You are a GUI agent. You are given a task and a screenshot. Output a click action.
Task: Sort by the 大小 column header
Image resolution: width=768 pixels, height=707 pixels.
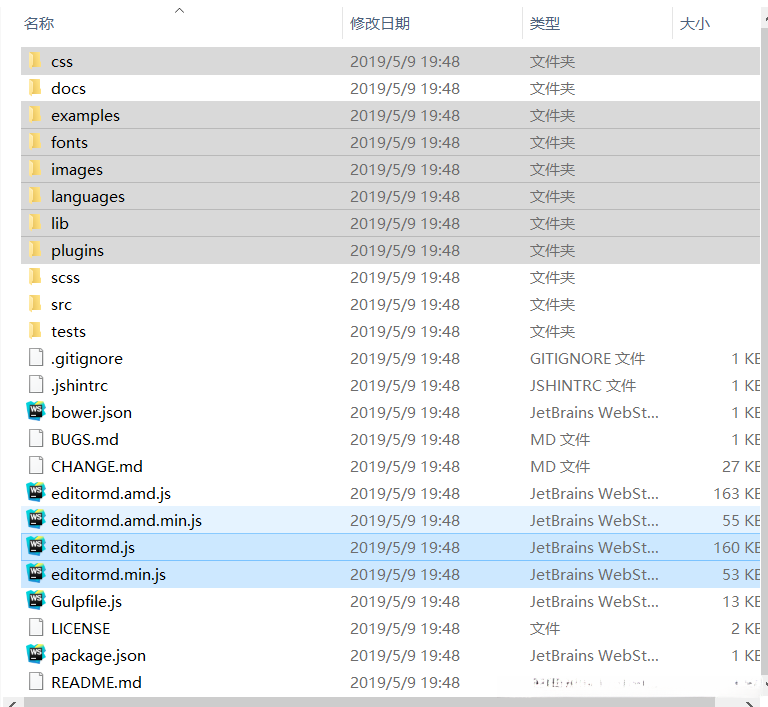pyautogui.click(x=695, y=23)
